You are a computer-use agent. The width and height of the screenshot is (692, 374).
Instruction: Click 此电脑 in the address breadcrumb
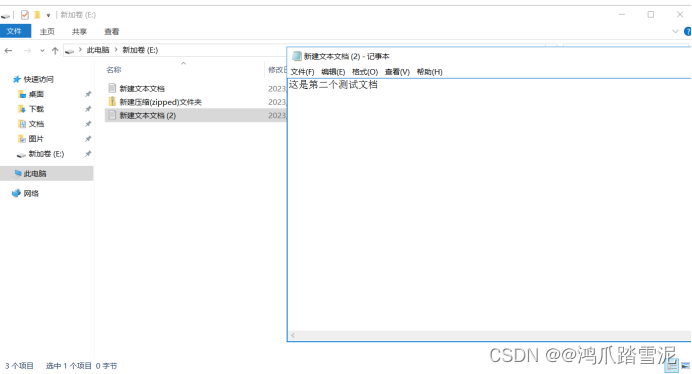coord(98,50)
